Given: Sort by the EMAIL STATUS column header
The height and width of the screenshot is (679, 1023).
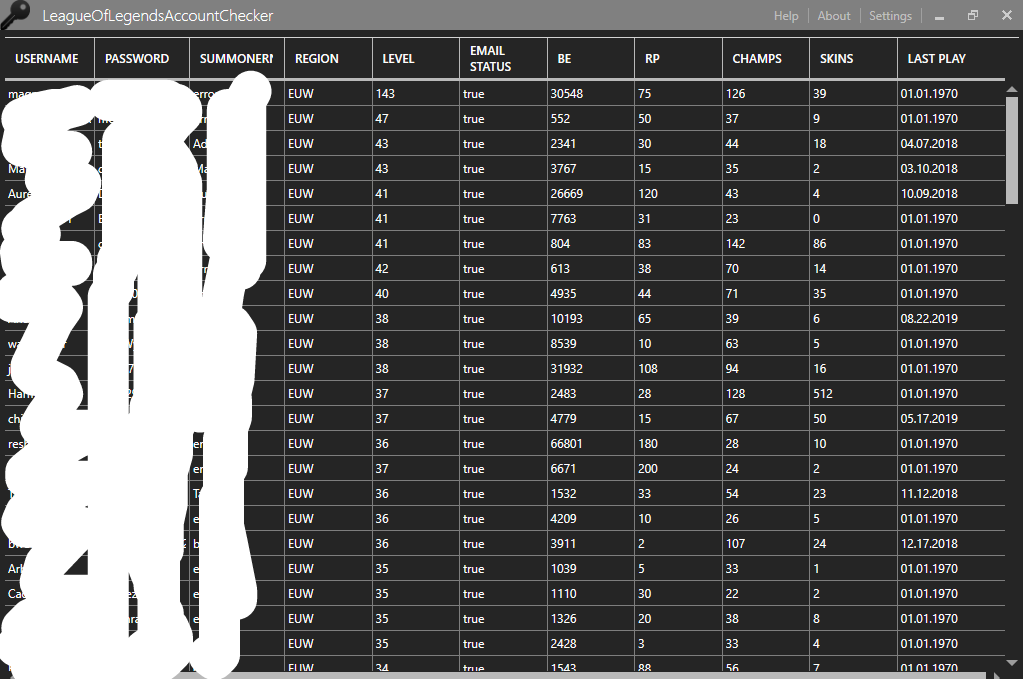Looking at the screenshot, I should coord(504,59).
